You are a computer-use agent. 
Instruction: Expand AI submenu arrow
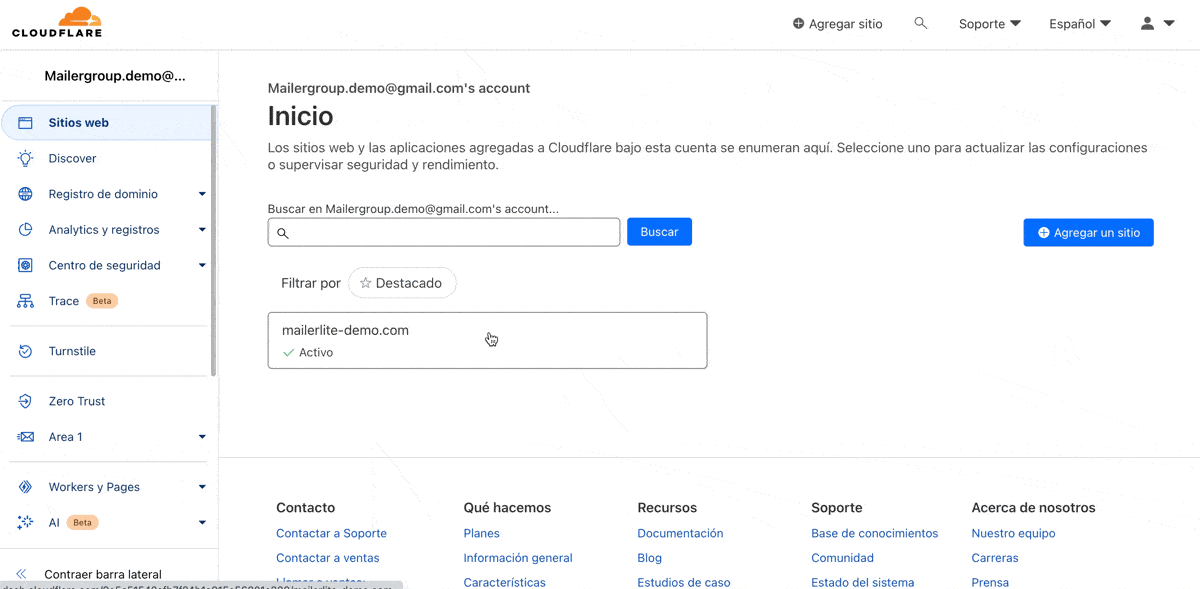pos(202,522)
